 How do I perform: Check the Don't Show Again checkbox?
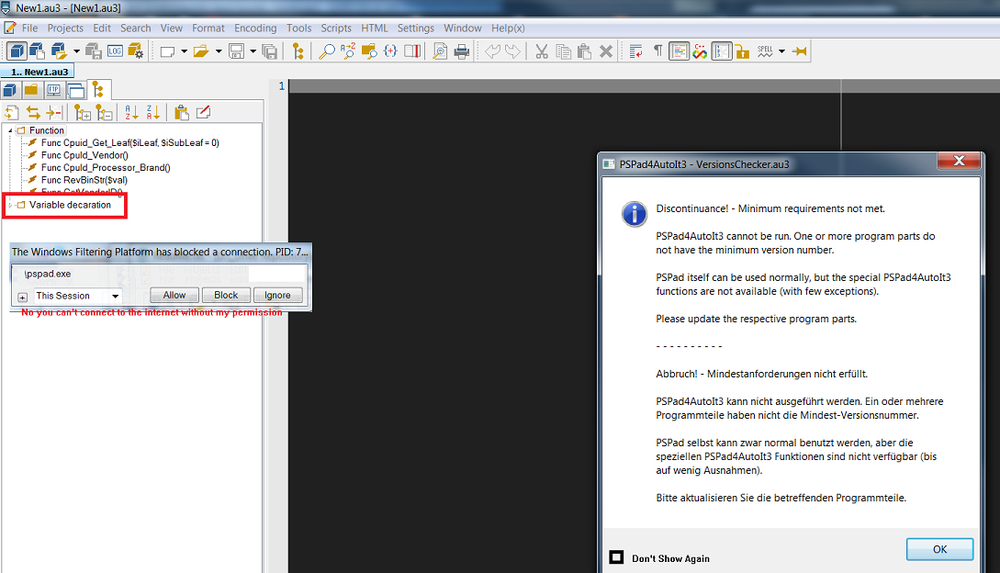coord(617,558)
